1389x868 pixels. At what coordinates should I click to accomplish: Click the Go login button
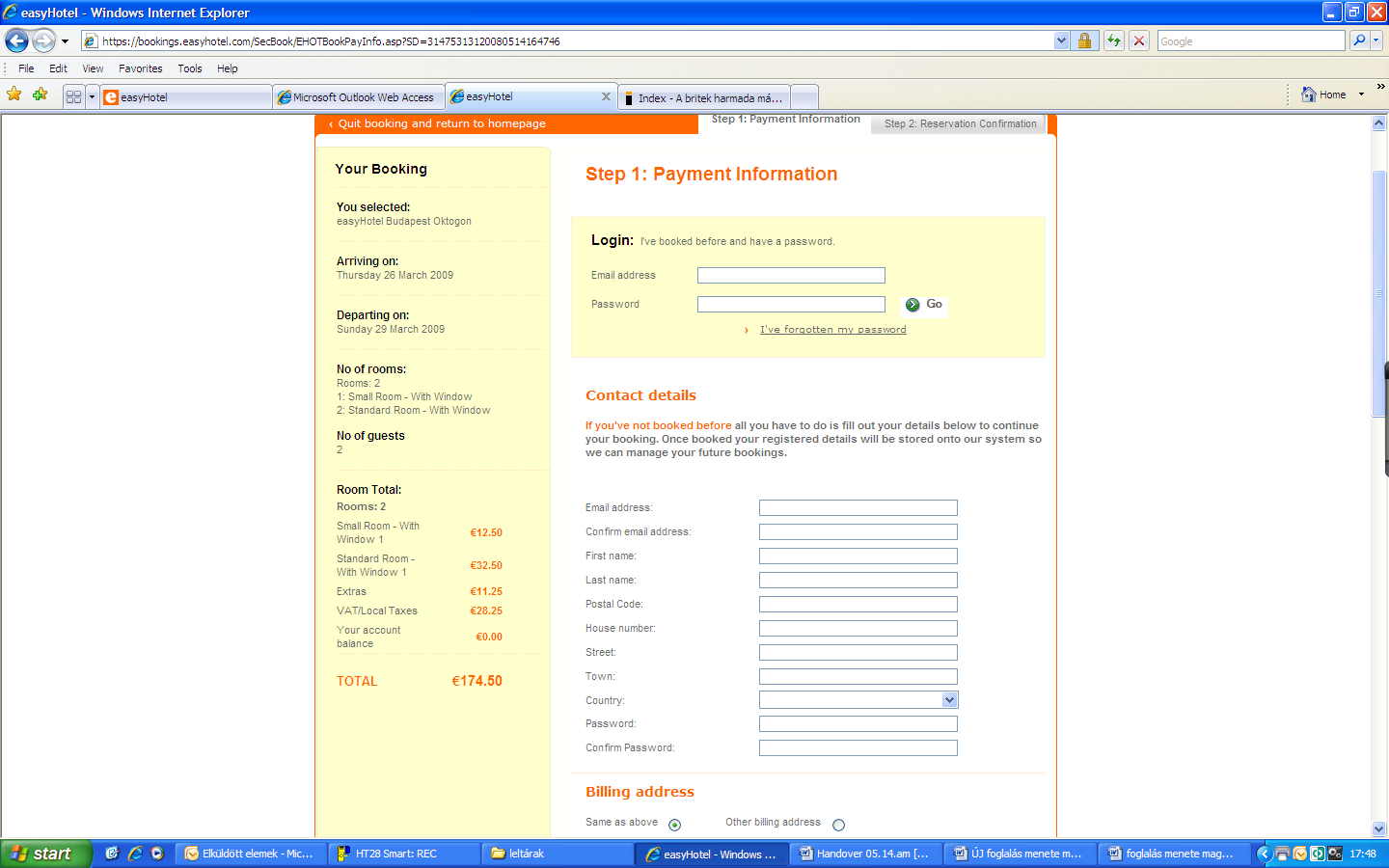(924, 305)
